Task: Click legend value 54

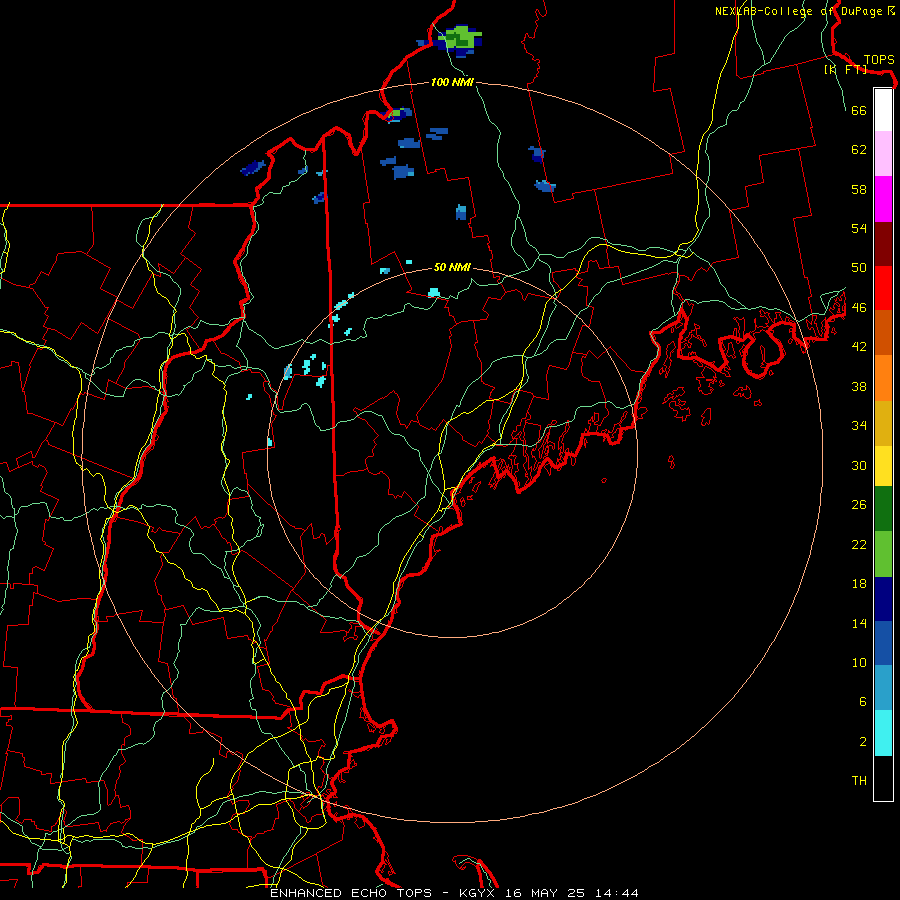Action: [859, 228]
